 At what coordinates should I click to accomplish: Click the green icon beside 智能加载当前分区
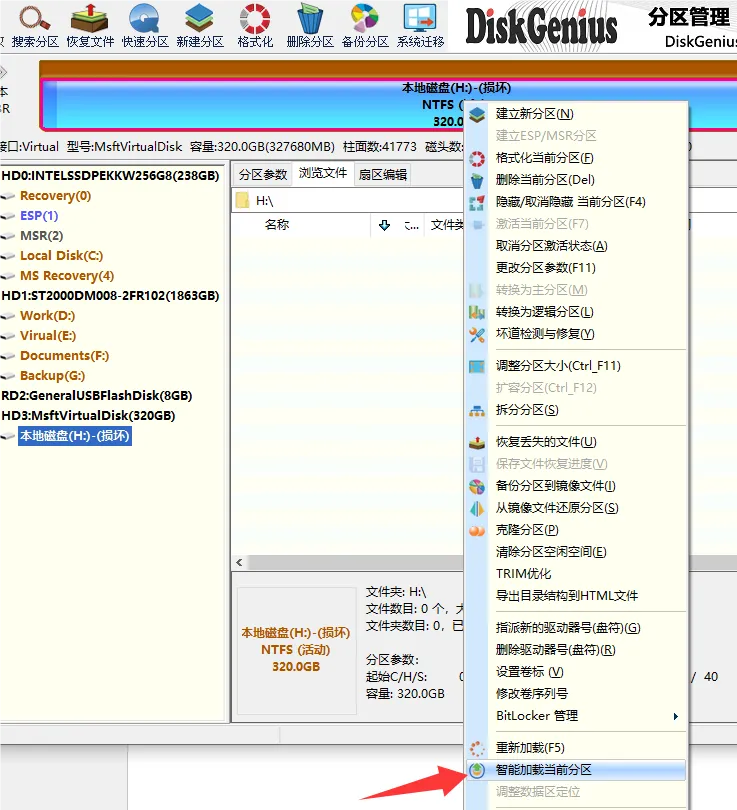[x=477, y=770]
